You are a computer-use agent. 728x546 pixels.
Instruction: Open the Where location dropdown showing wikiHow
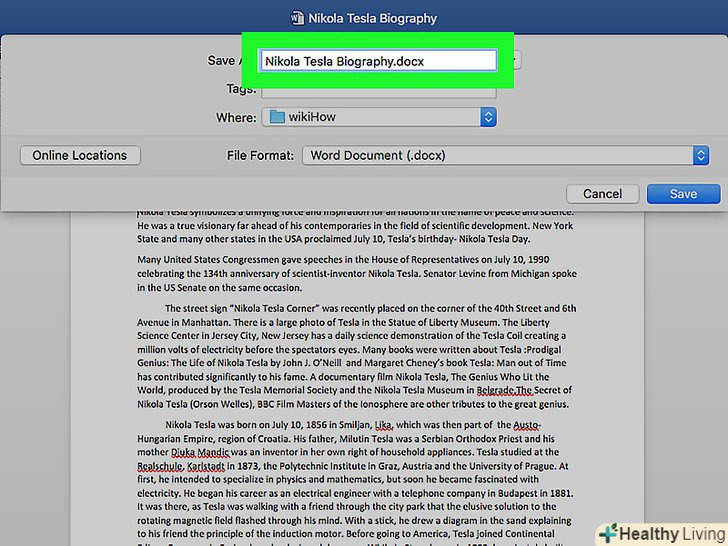(379, 117)
